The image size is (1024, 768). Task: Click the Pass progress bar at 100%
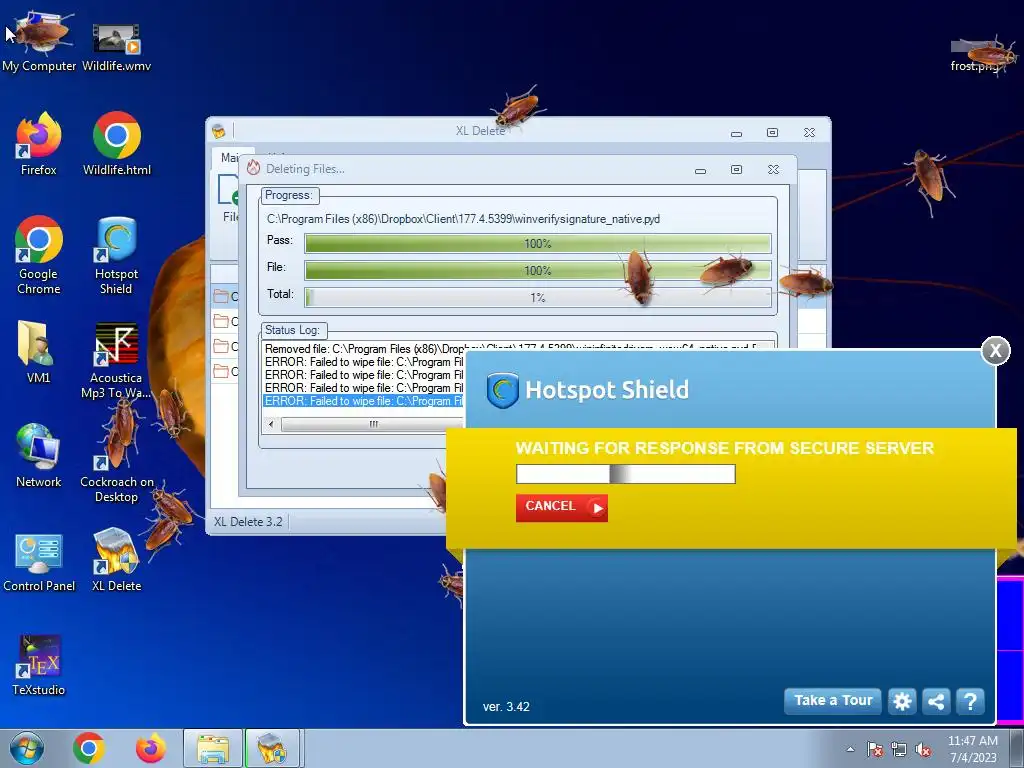point(537,244)
